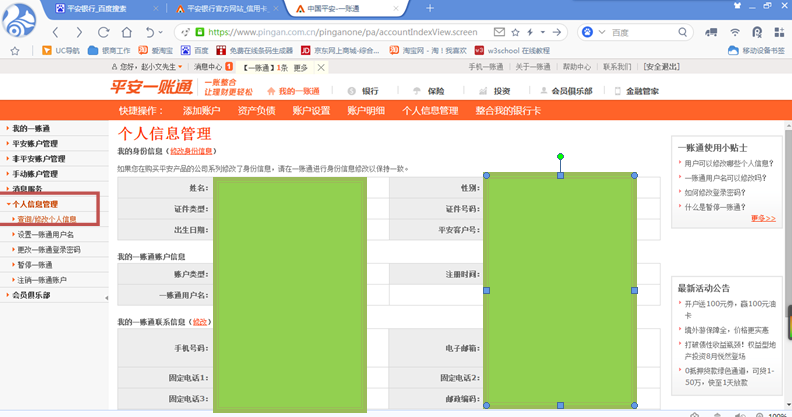Select 更改一账通登录密码 in the sidebar
The width and height of the screenshot is (792, 417).
click(49, 249)
